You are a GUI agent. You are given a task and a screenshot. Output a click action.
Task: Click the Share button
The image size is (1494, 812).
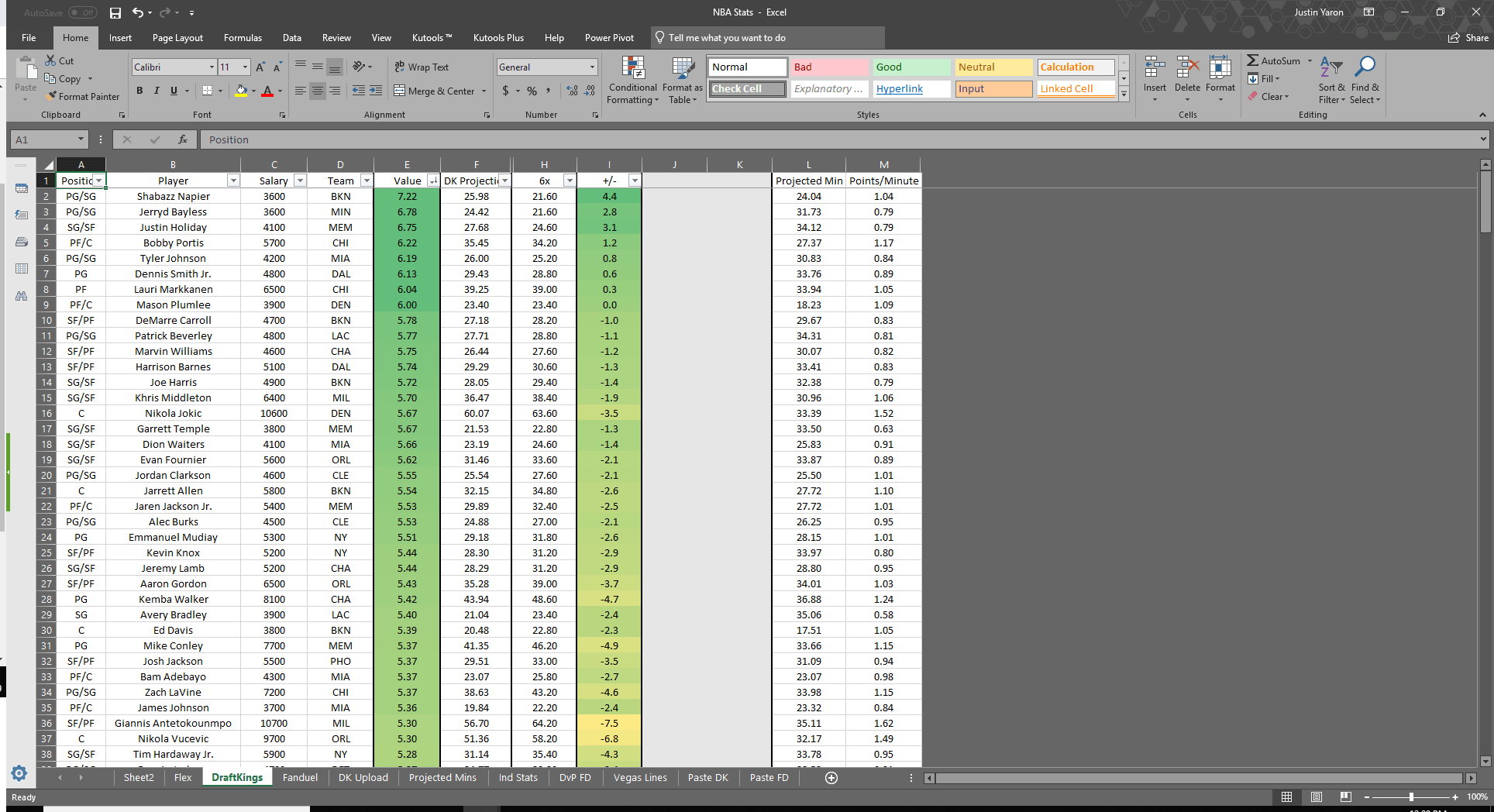(x=1468, y=38)
